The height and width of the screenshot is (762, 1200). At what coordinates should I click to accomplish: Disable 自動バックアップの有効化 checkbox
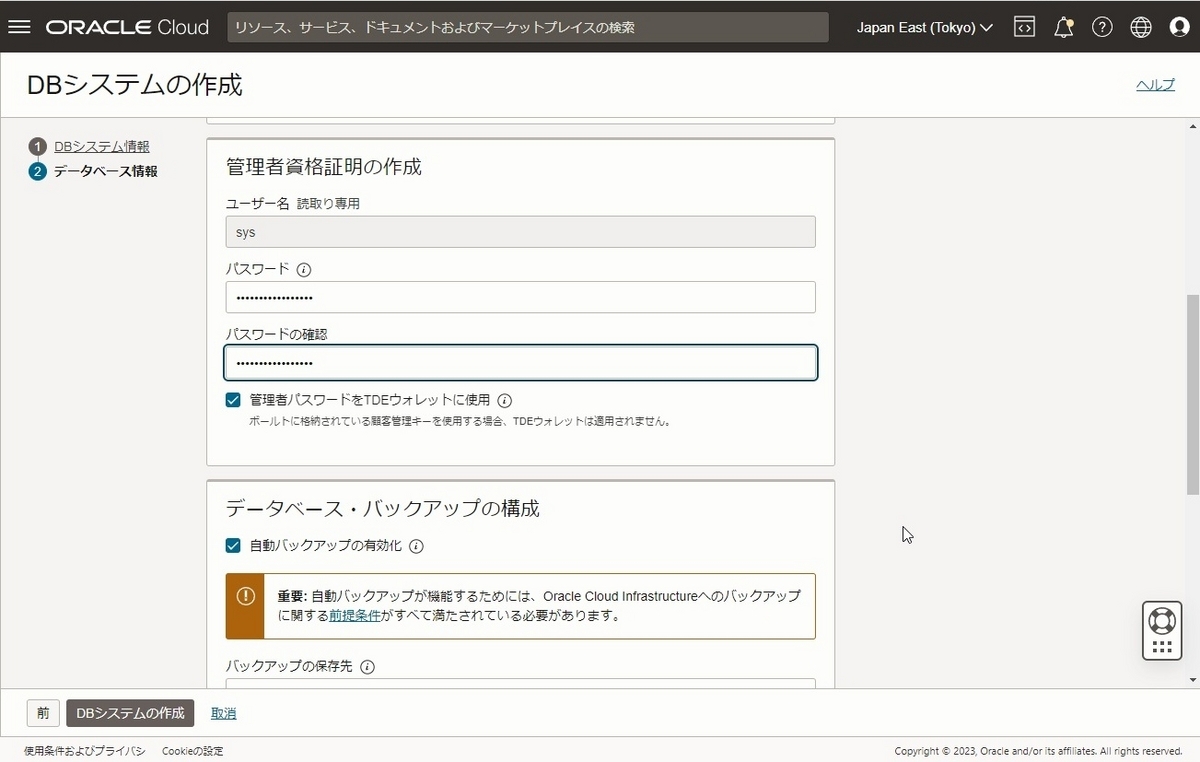[232, 546]
